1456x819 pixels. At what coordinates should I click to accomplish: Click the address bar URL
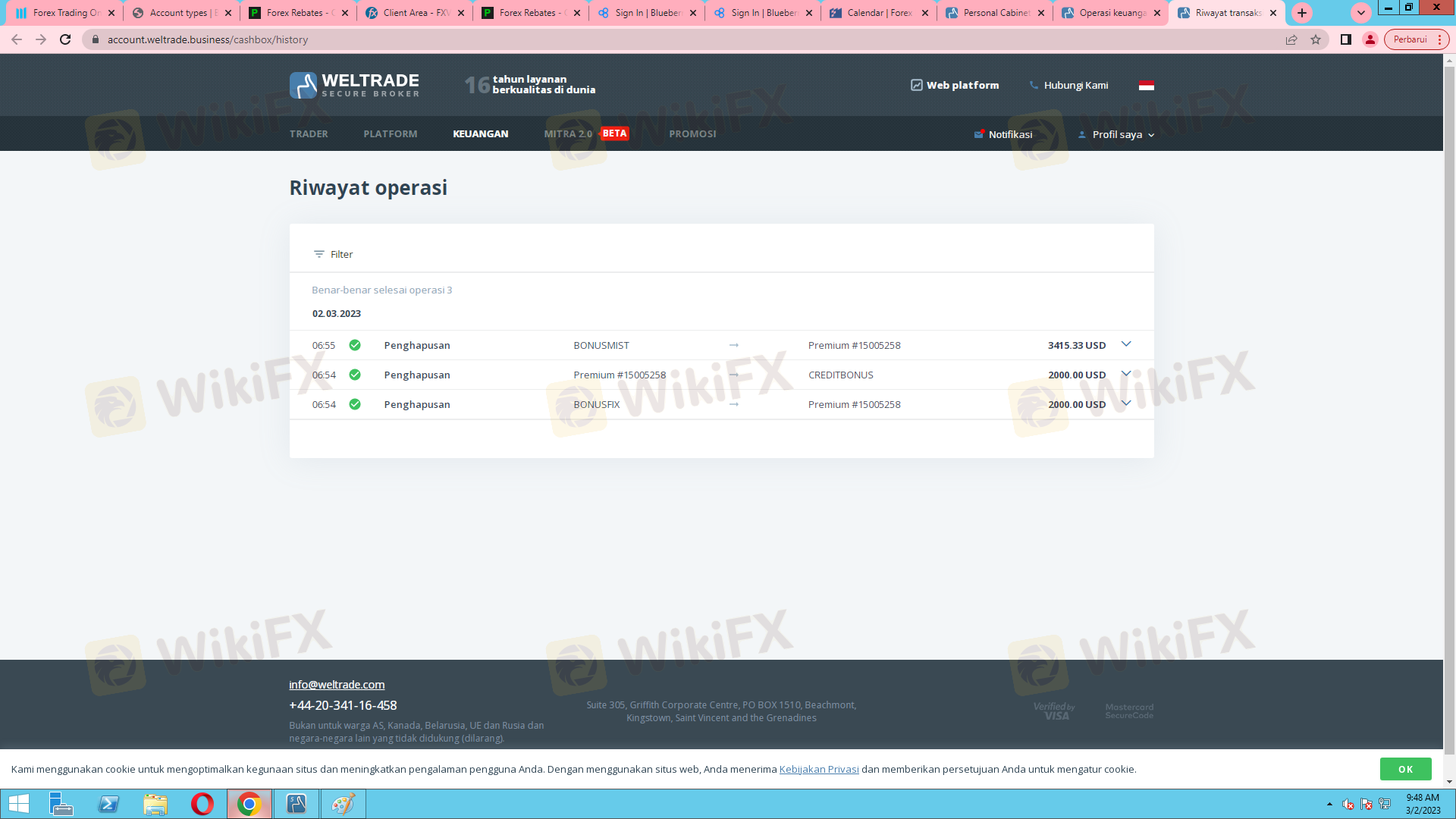tap(208, 39)
